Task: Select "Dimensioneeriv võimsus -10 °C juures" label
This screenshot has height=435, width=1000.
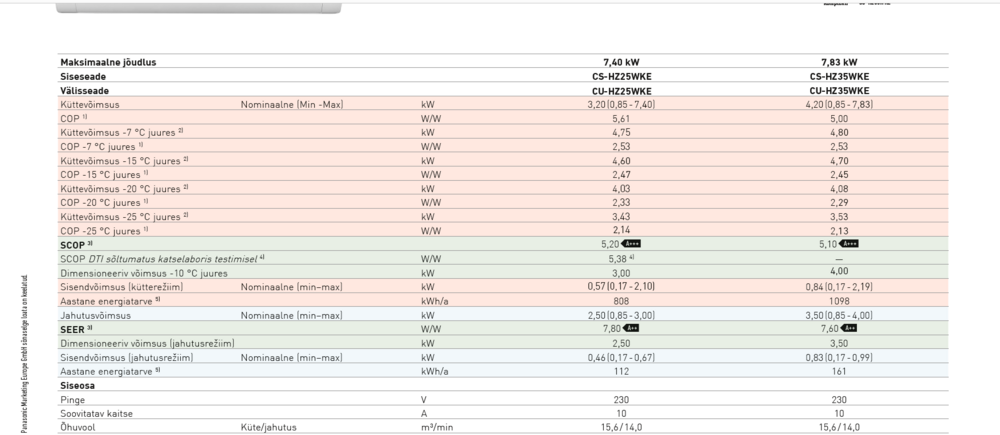Action: pos(143,273)
